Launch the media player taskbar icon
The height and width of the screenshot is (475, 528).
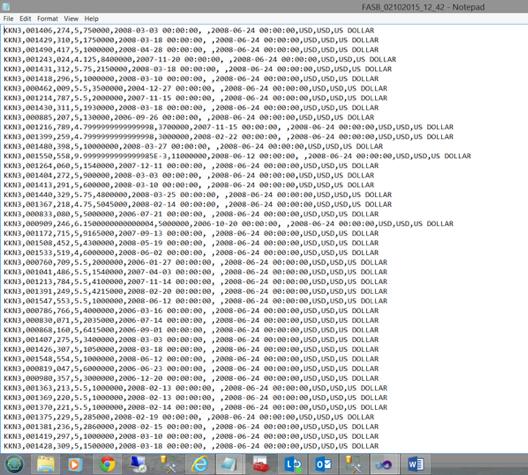tap(74, 465)
